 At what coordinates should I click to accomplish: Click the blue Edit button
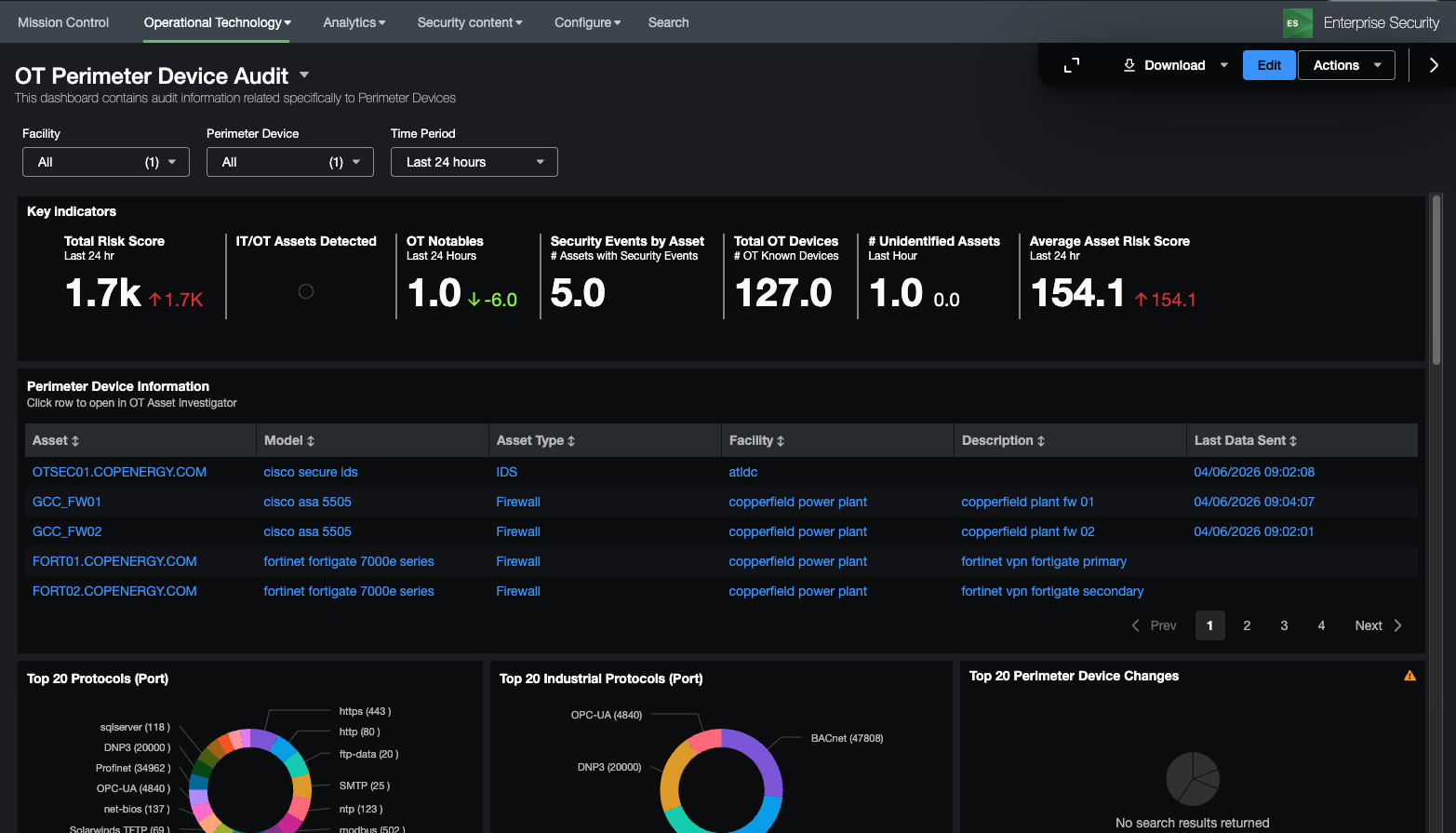point(1269,65)
